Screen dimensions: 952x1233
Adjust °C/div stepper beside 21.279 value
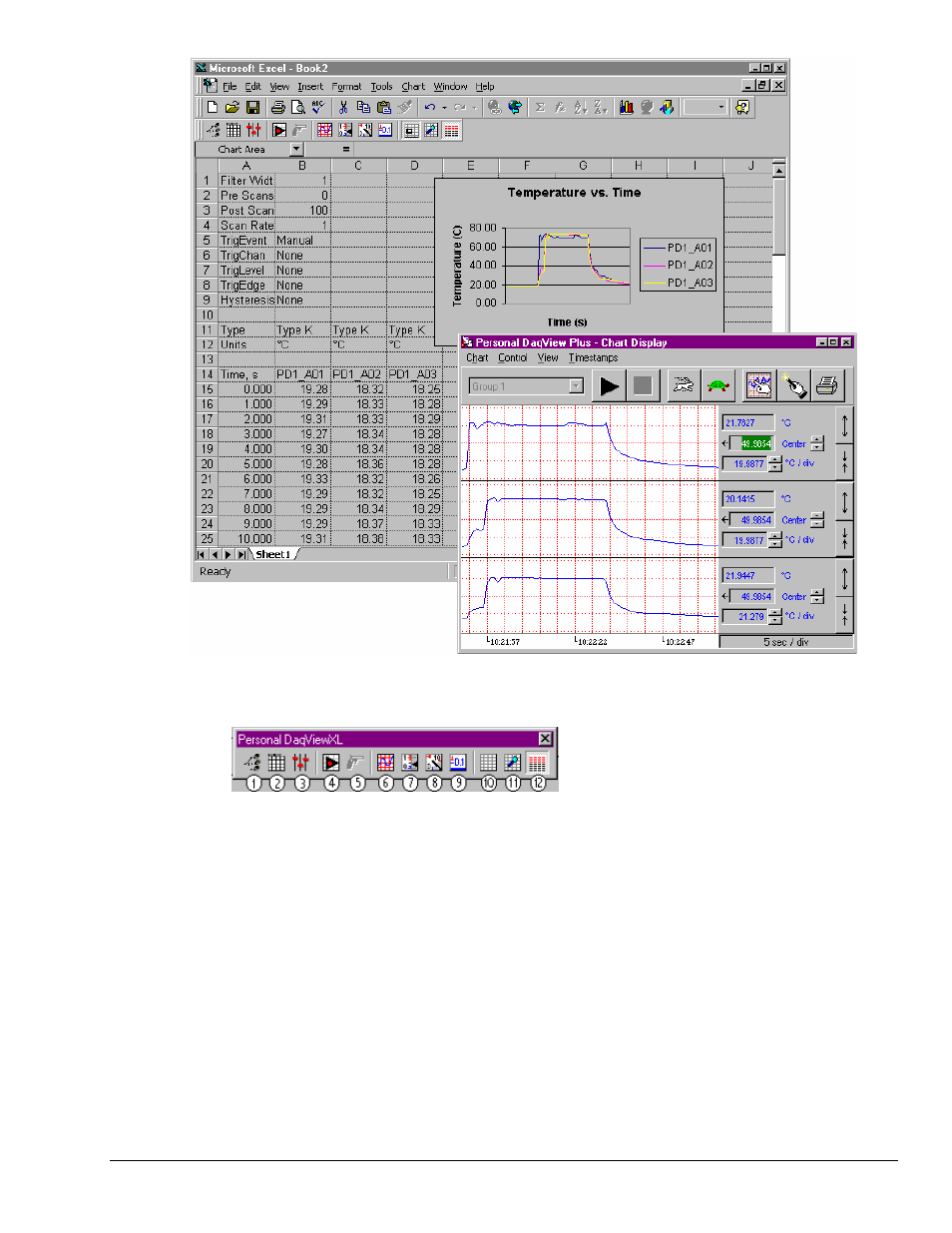tap(775, 616)
